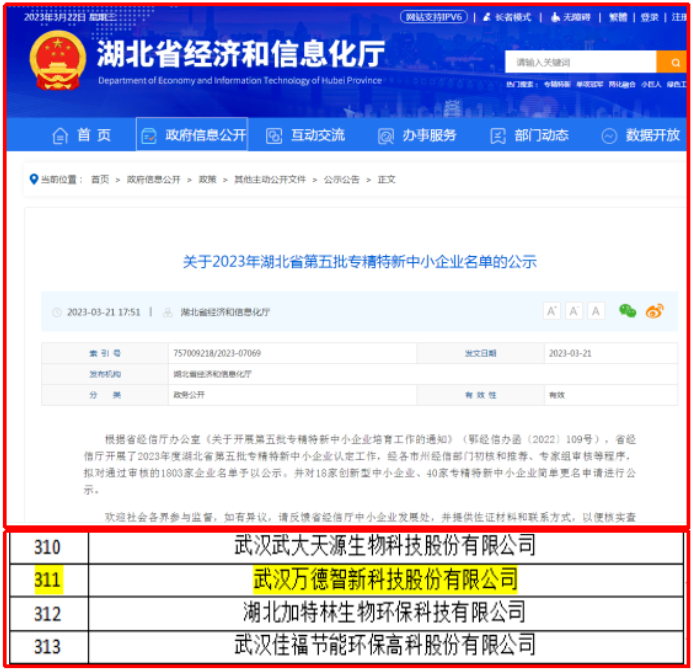Image resolution: width=693 pixels, height=672 pixels.
Task: Click the 请输入关键词 search input field
Action: coord(581,62)
